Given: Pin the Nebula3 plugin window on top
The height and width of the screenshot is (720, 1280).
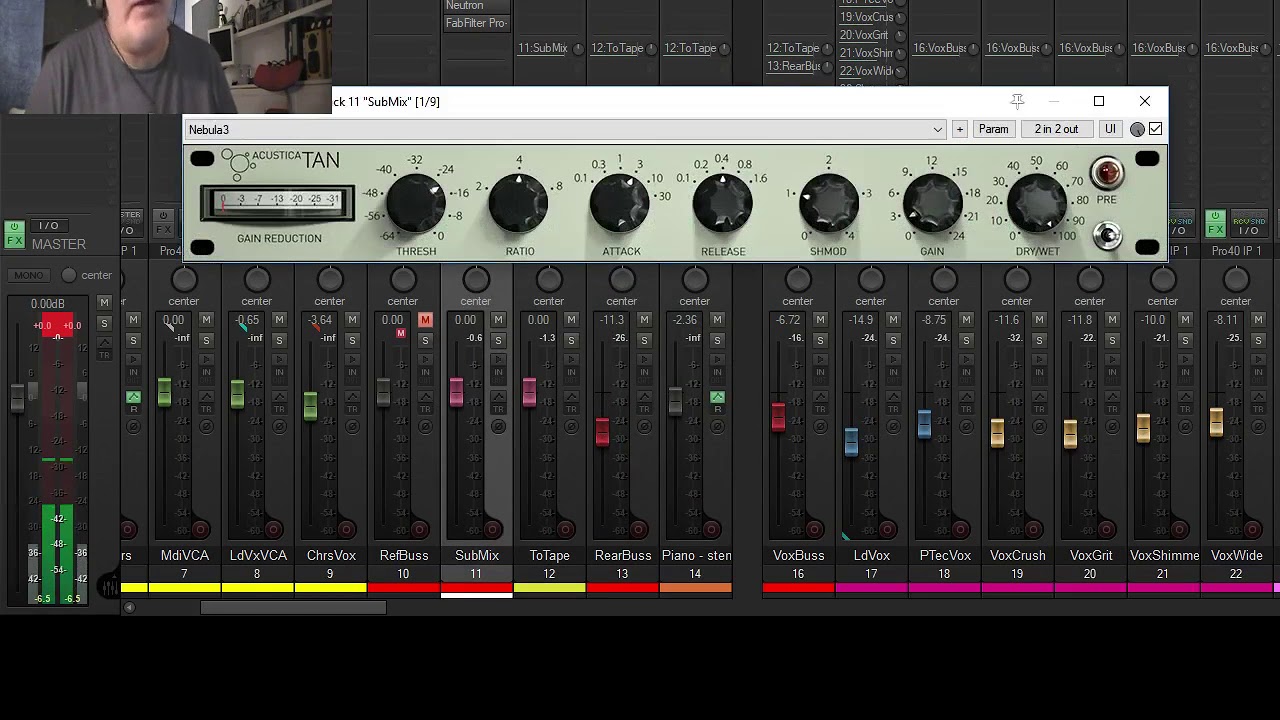Looking at the screenshot, I should 1017,101.
